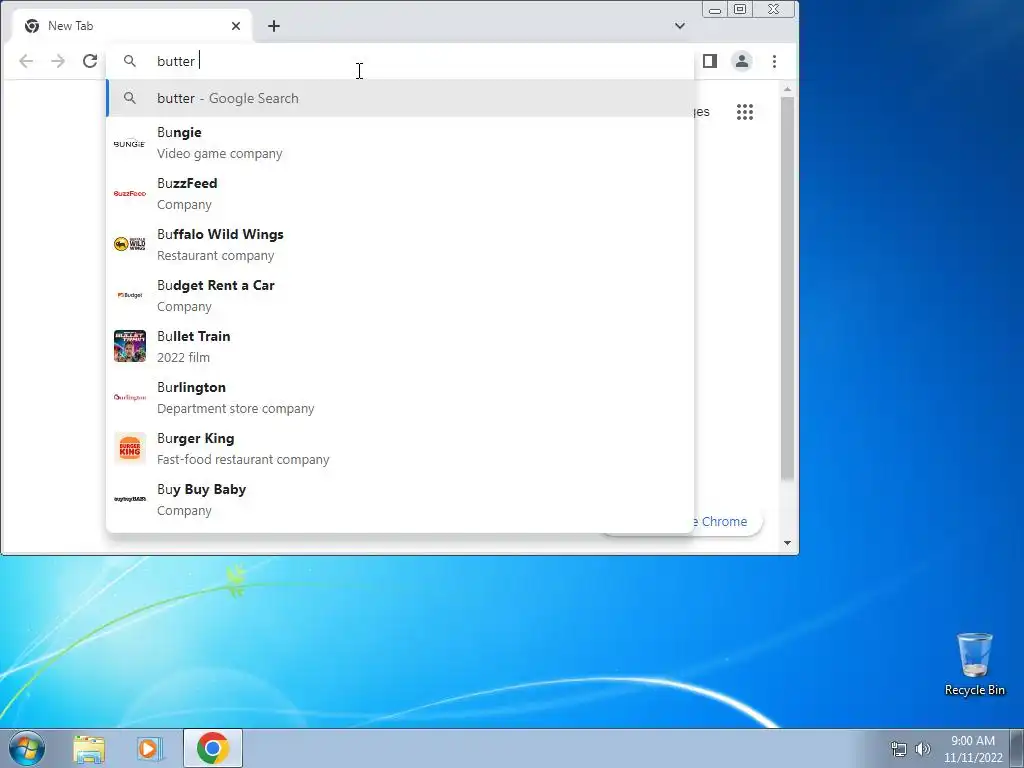
Task: Open the Recycle Bin desktop icon
Action: [974, 665]
